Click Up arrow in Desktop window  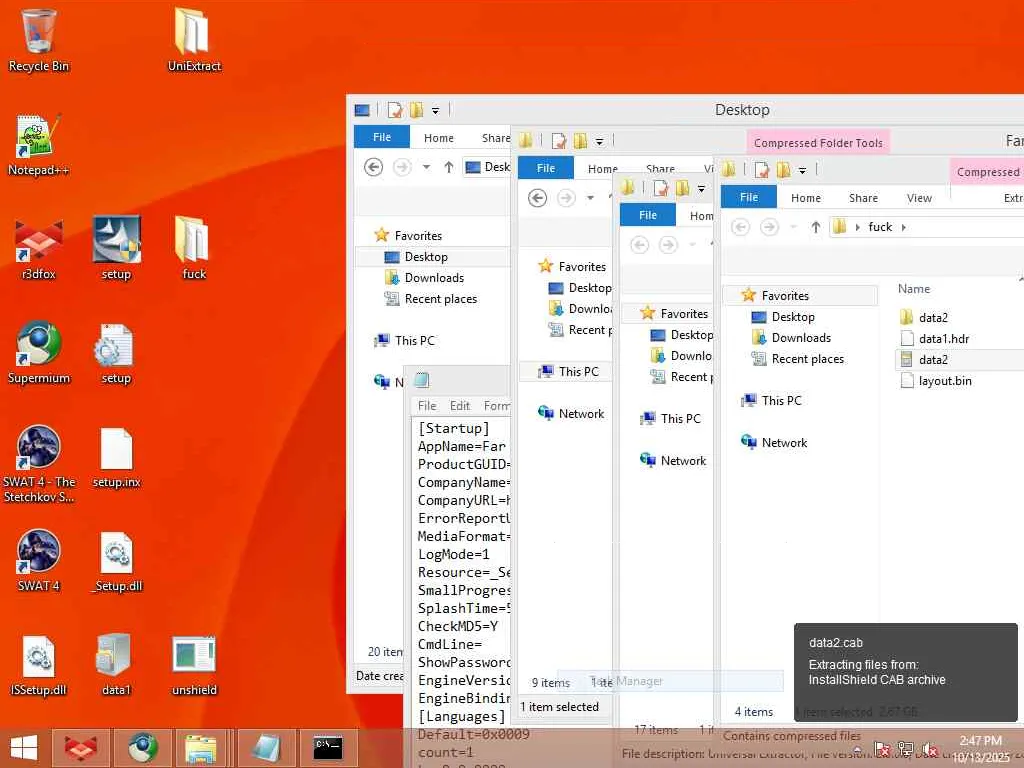[x=449, y=167]
